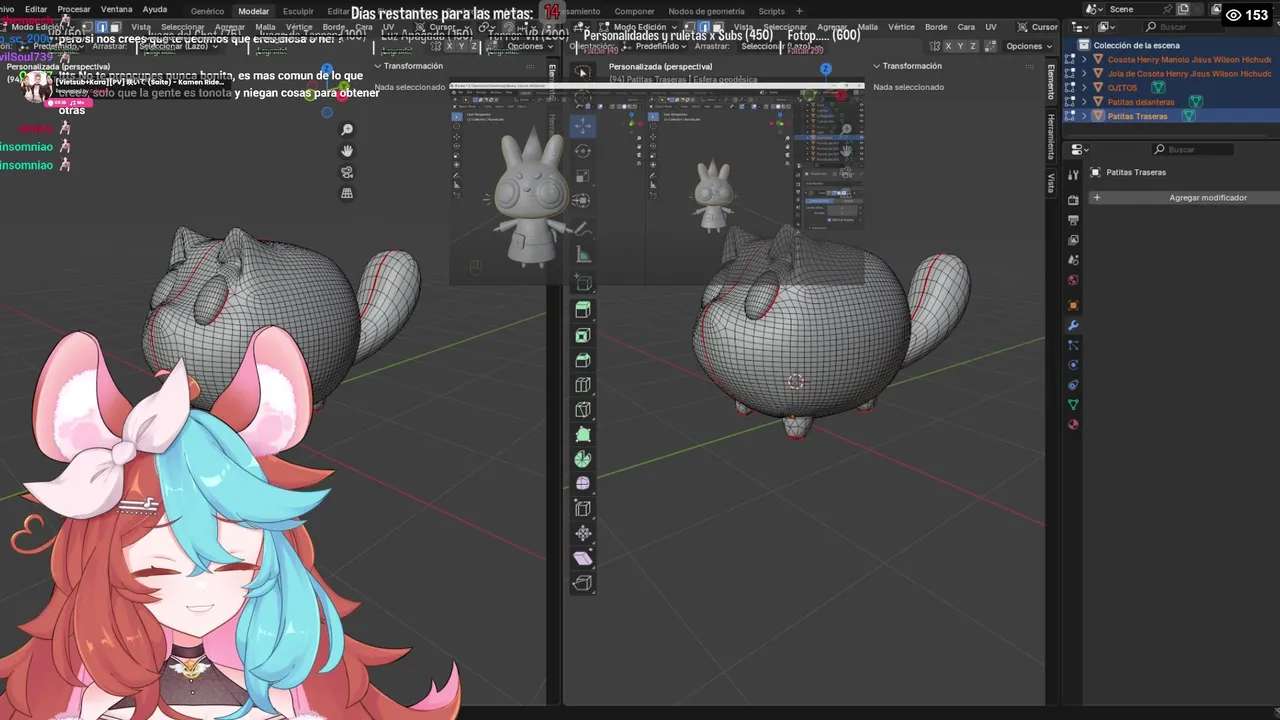Select the Inset Faces tool
This screenshot has width=1280, height=720.
pos(583,335)
